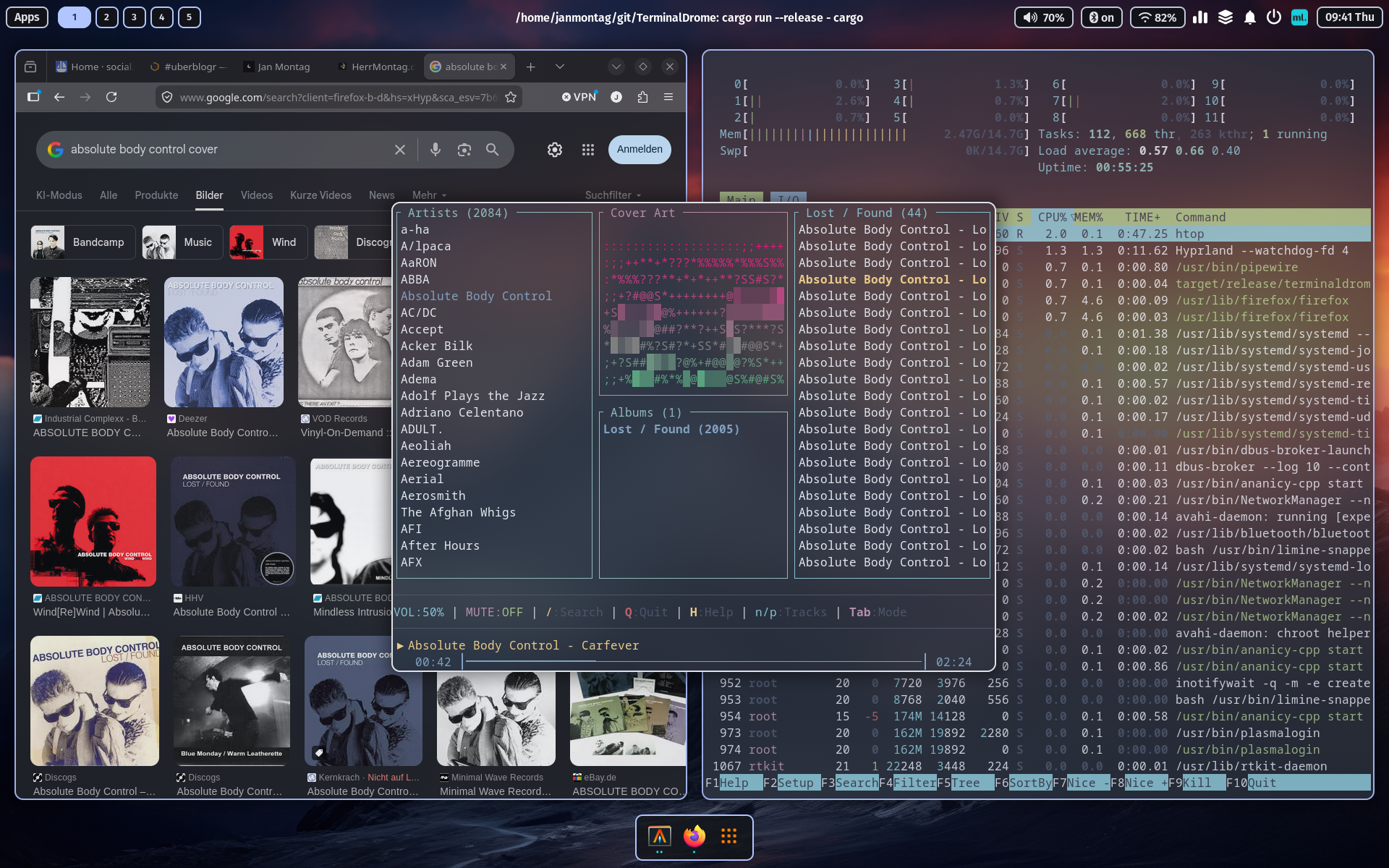Open Google quick settings gear

(x=554, y=149)
